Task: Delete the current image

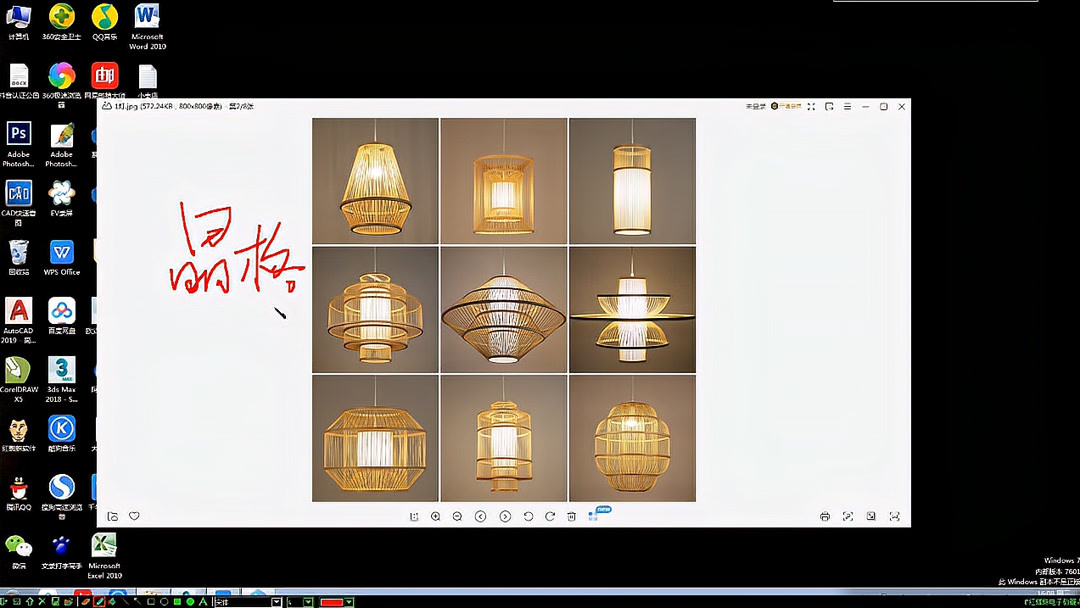Action: coord(572,516)
